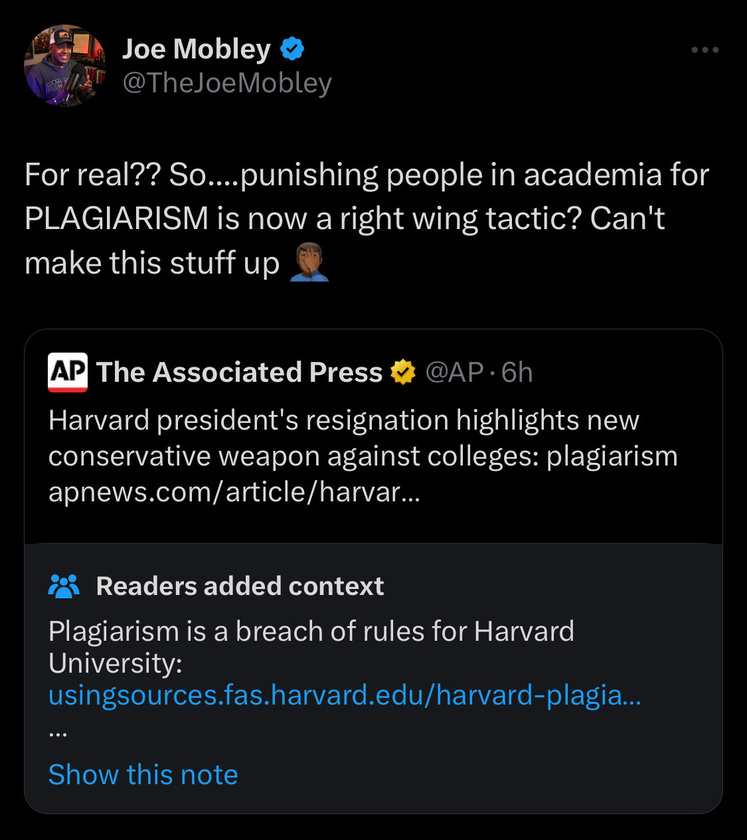This screenshot has width=747, height=840.
Task: Click the quoted Harvard president resignation text
Action: (363, 438)
